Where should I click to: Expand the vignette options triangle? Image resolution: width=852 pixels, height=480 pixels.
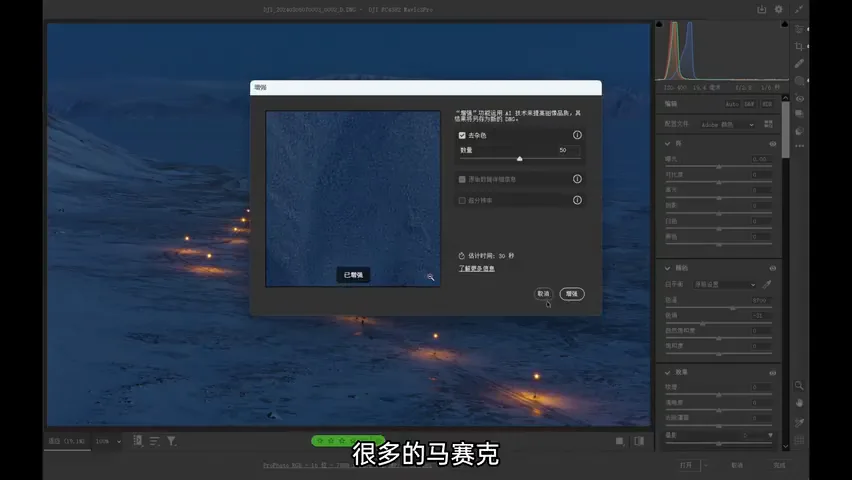click(770, 435)
